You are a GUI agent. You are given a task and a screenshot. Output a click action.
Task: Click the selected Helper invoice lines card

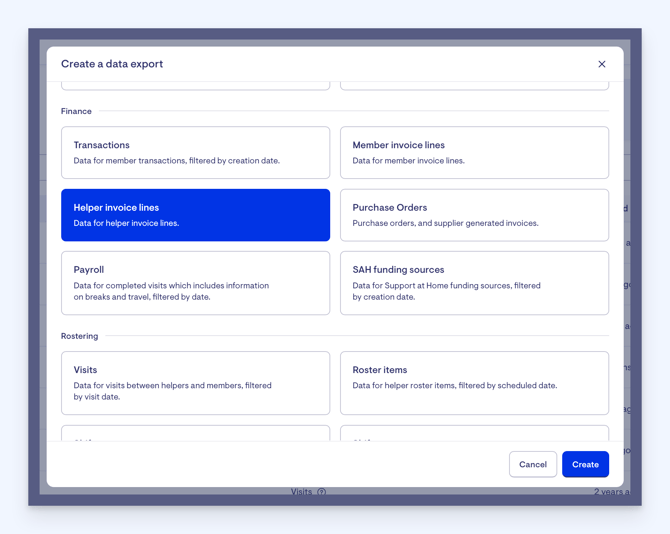195,215
